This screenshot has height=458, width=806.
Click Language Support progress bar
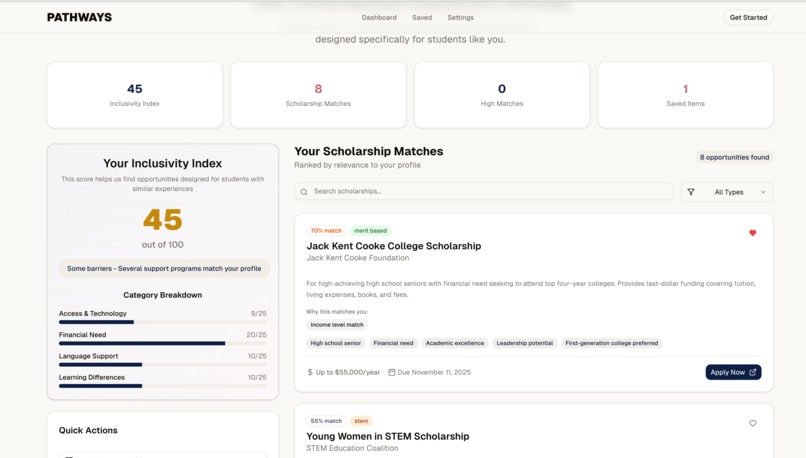tap(162, 364)
